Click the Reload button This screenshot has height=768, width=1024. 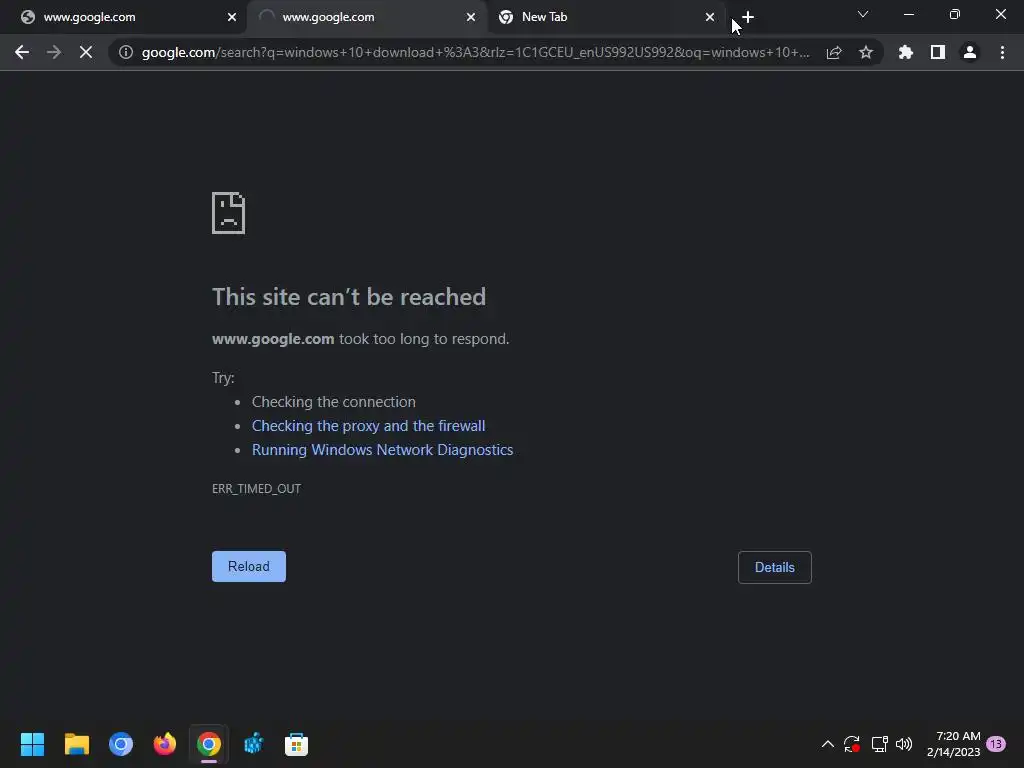[249, 566]
